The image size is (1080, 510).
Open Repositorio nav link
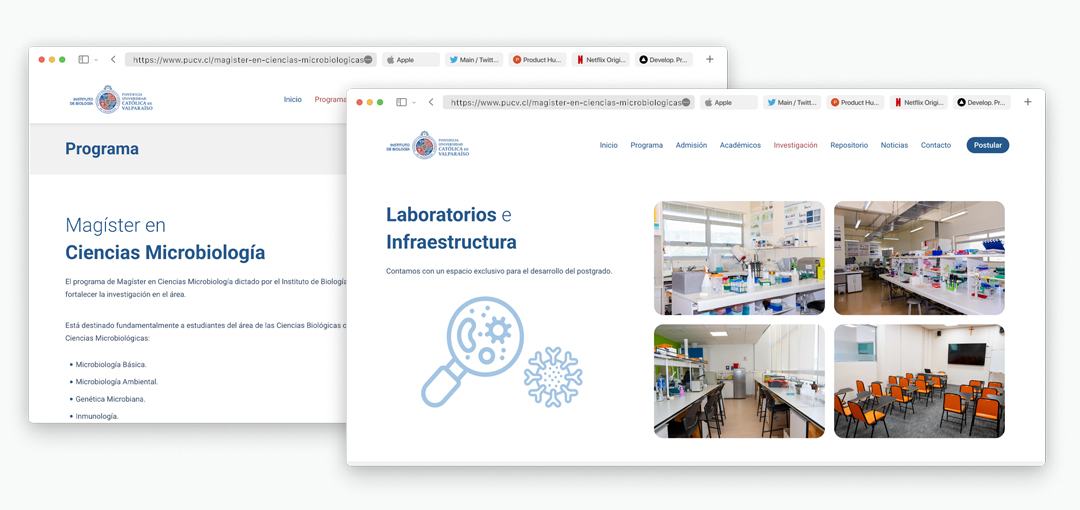click(x=849, y=145)
